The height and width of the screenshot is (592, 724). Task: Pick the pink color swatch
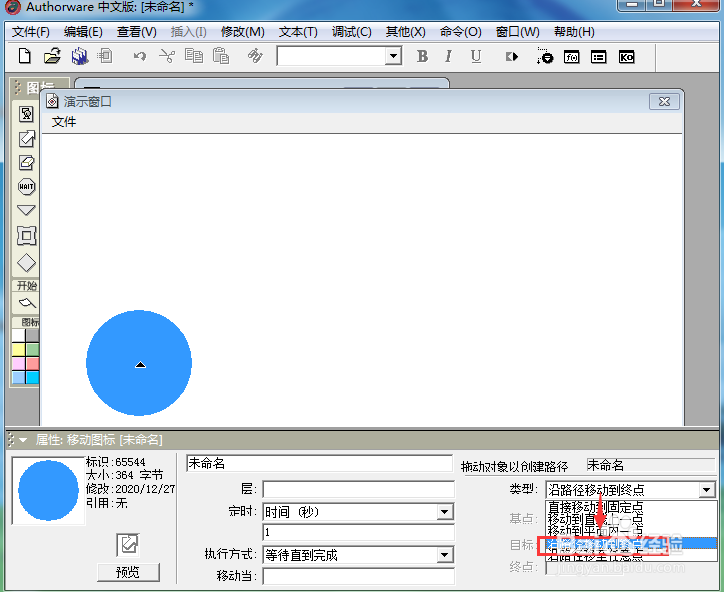click(18, 363)
